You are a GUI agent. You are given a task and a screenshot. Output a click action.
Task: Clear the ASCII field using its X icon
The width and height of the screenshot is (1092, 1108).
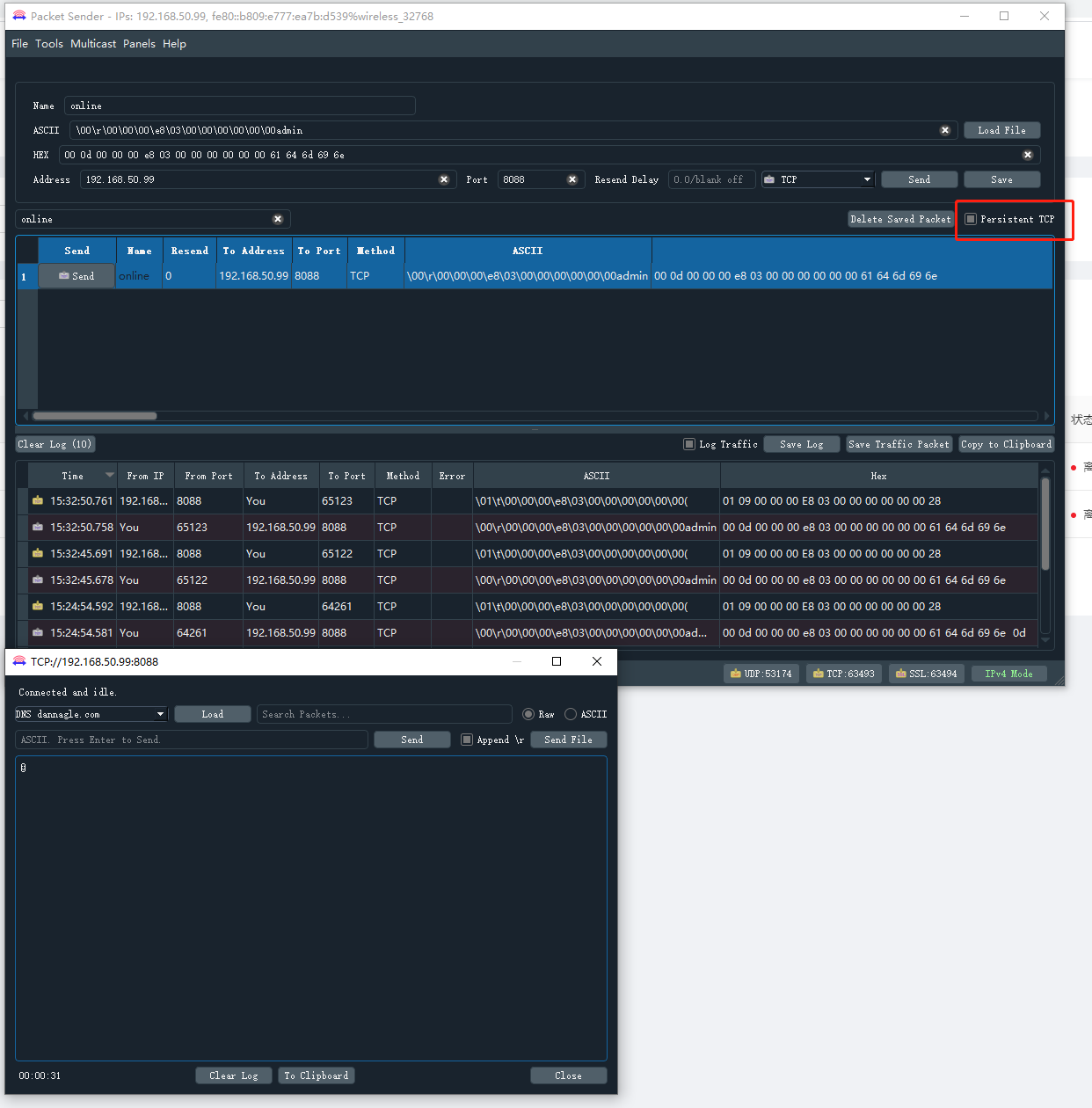pyautogui.click(x=945, y=129)
